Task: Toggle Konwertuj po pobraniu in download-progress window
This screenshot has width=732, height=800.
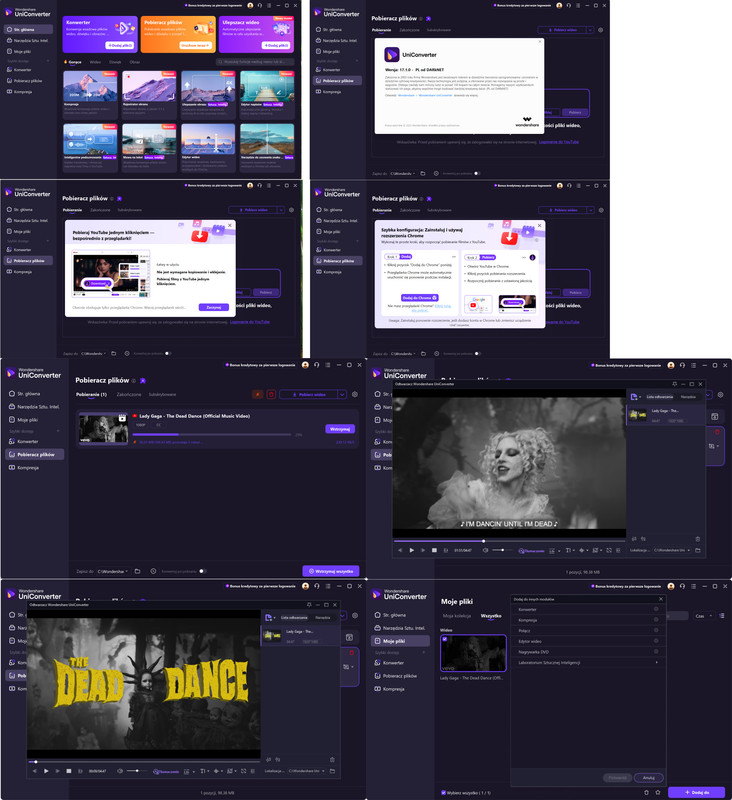Action: 203,571
